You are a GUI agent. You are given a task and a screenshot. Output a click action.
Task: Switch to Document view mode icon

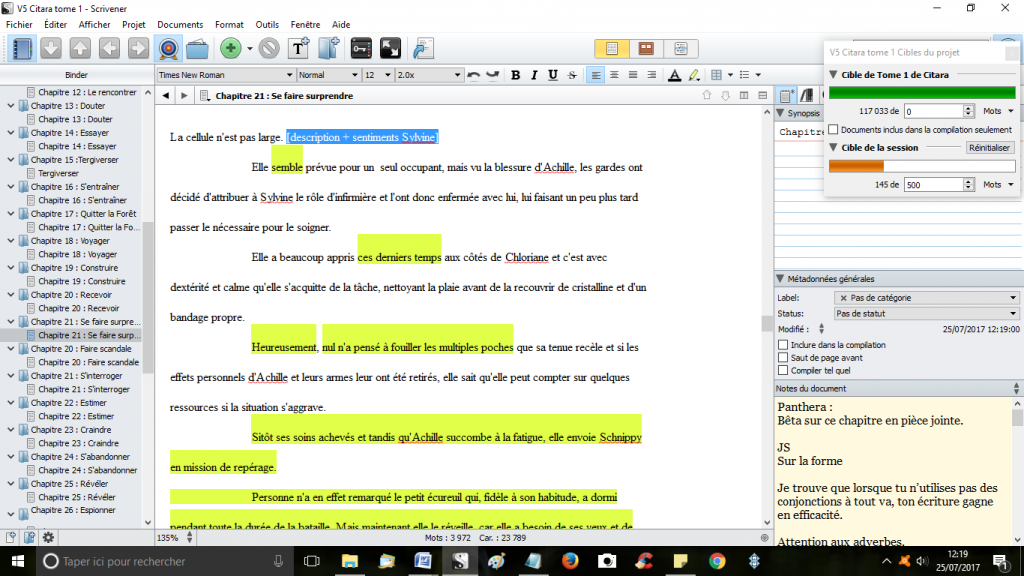(x=612, y=49)
